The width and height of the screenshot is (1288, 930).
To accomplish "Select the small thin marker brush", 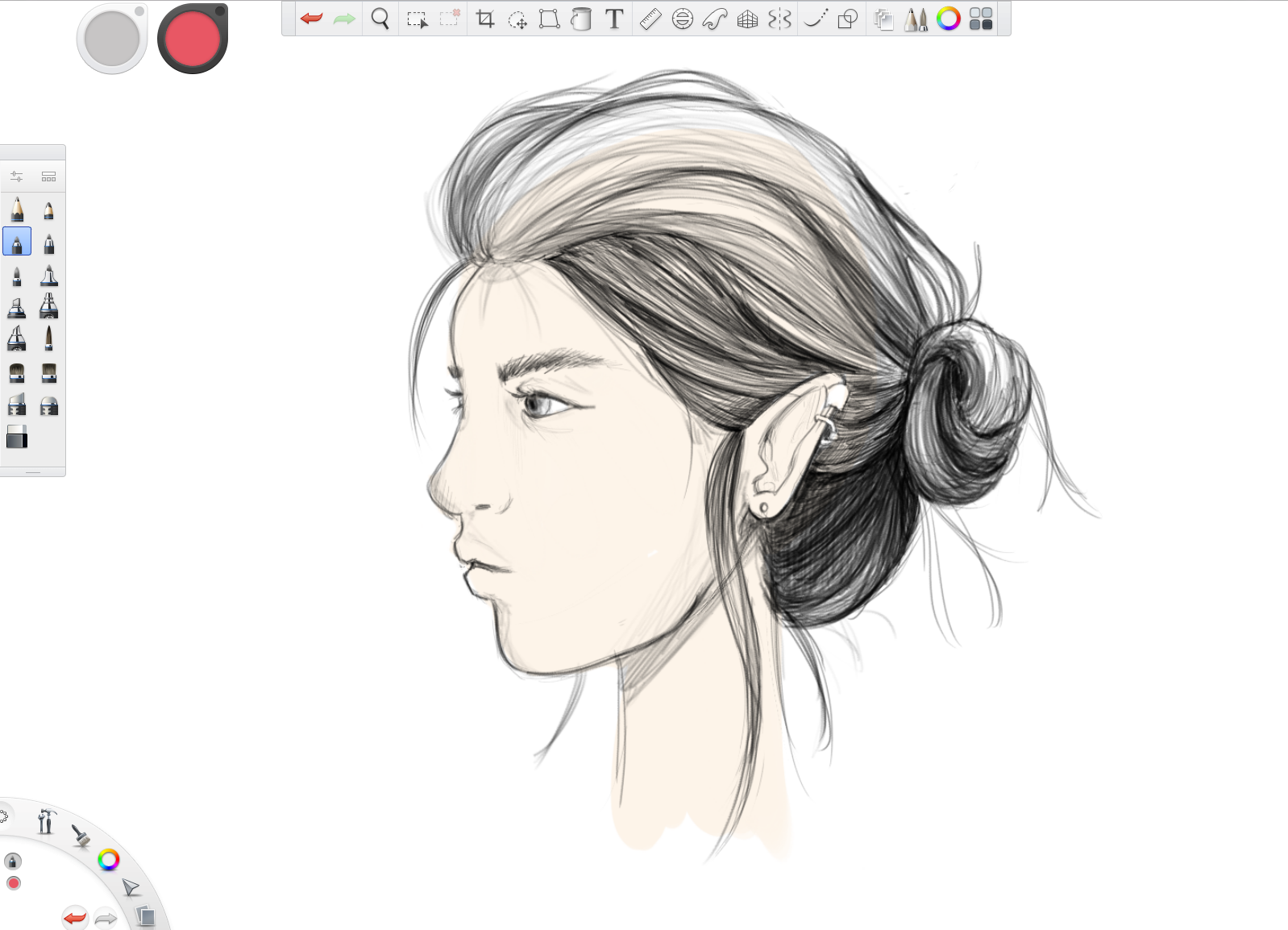I will [17, 276].
